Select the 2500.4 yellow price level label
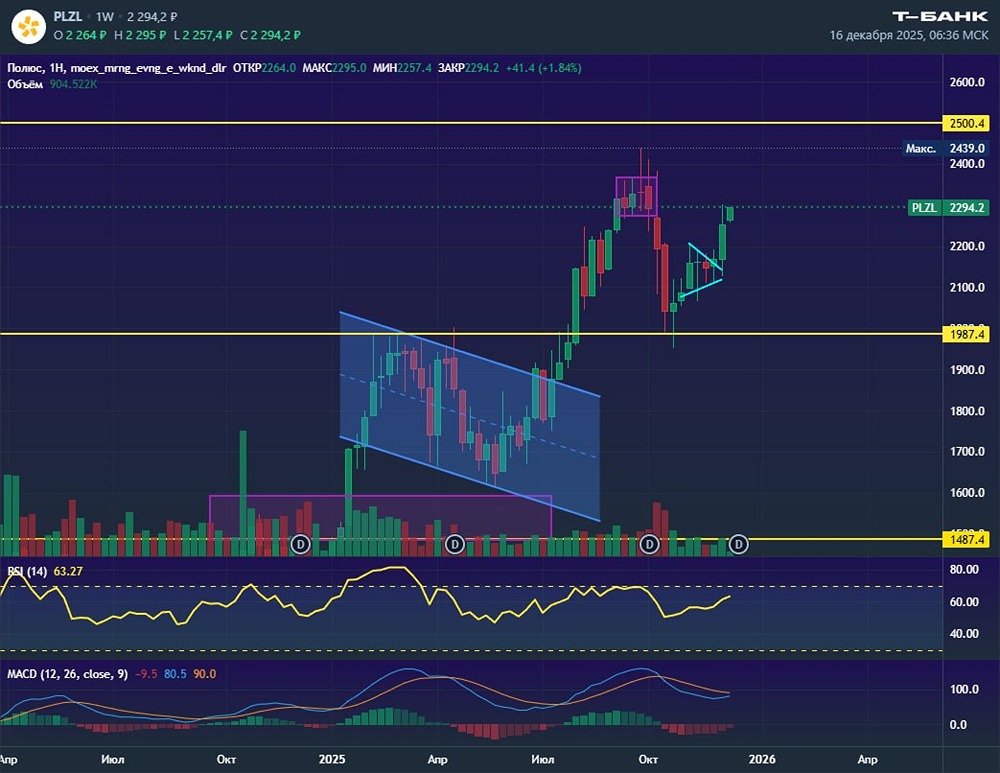This screenshot has width=1000, height=773. pos(966,123)
